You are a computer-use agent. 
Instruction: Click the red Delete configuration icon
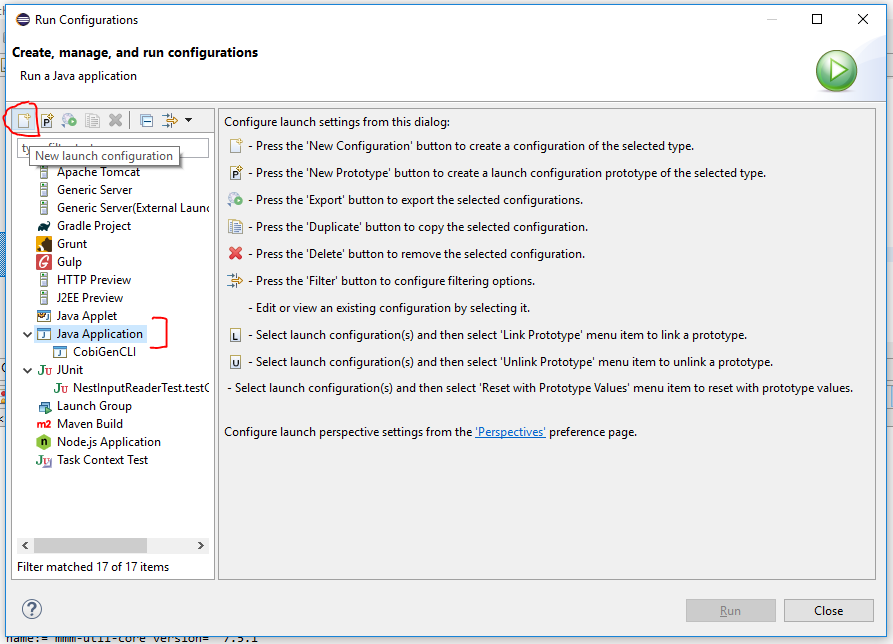(x=116, y=120)
